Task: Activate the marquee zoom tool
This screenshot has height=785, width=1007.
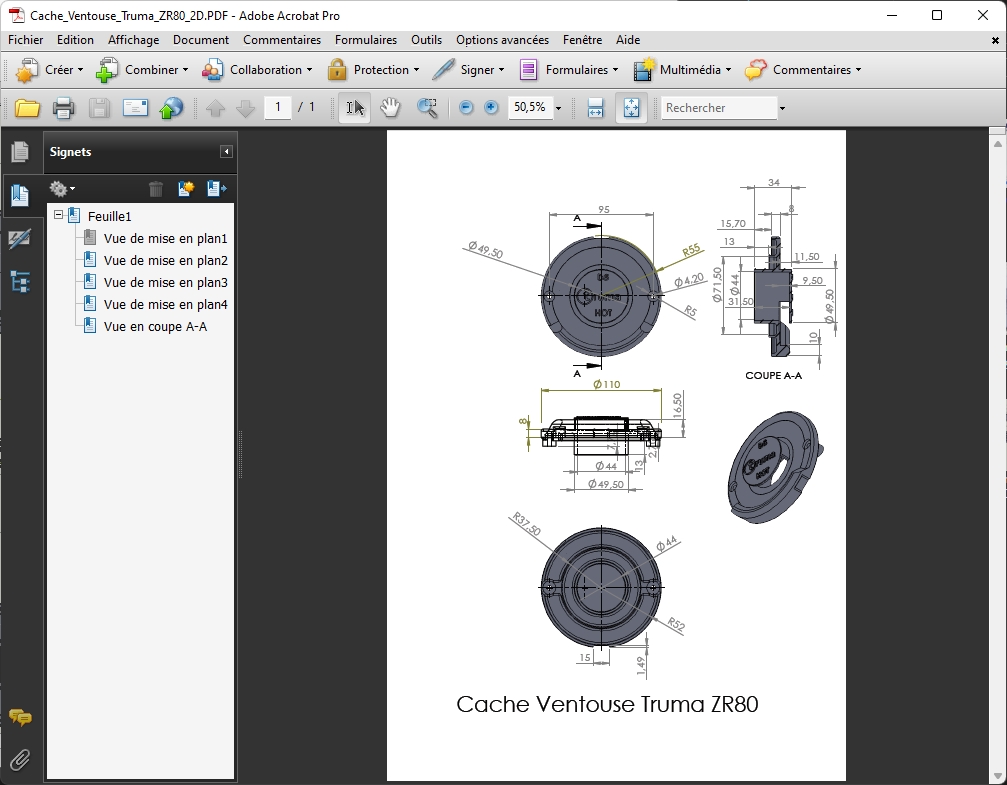Action: (427, 108)
